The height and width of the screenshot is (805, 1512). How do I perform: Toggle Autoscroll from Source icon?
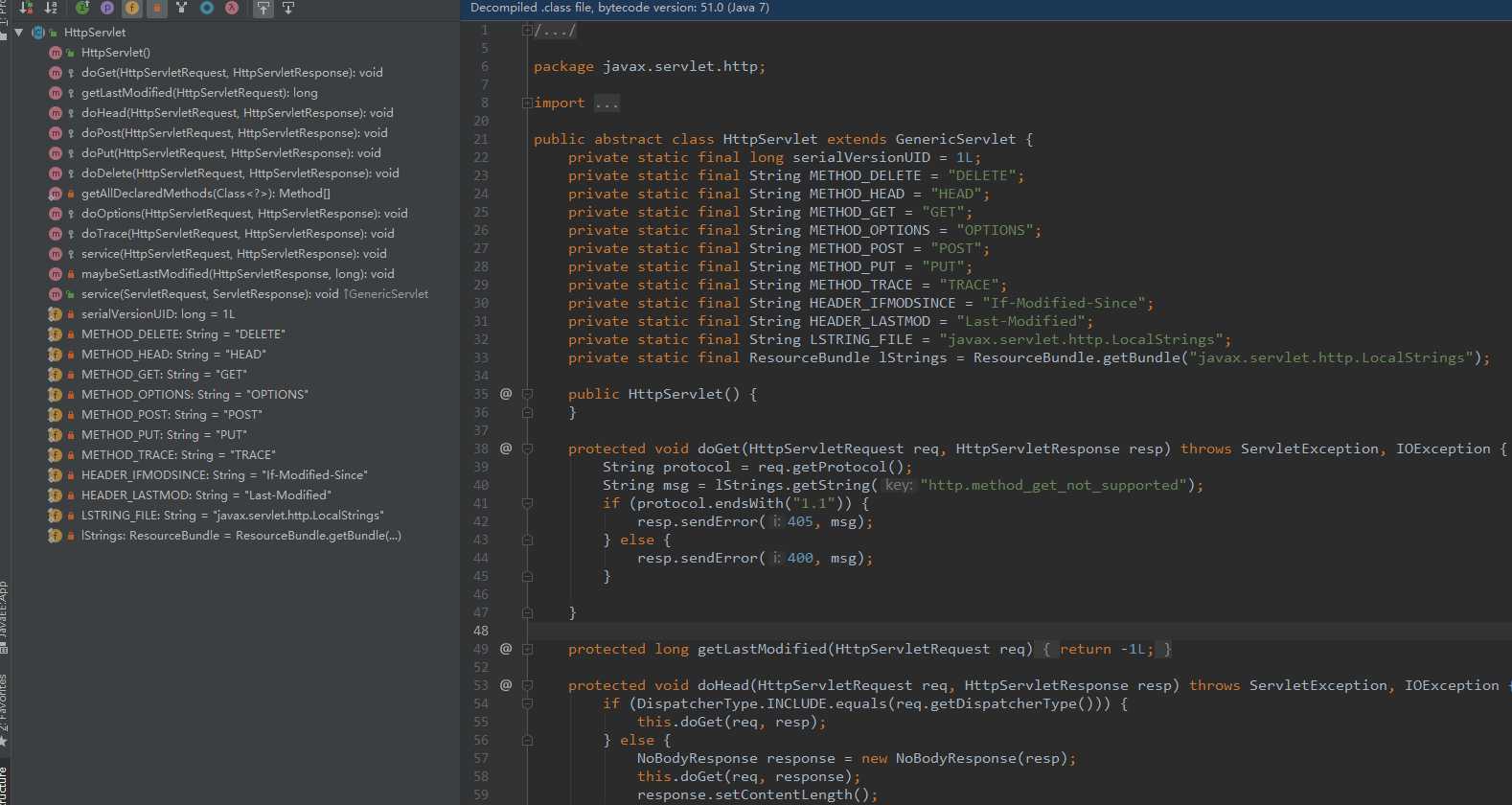(x=288, y=8)
